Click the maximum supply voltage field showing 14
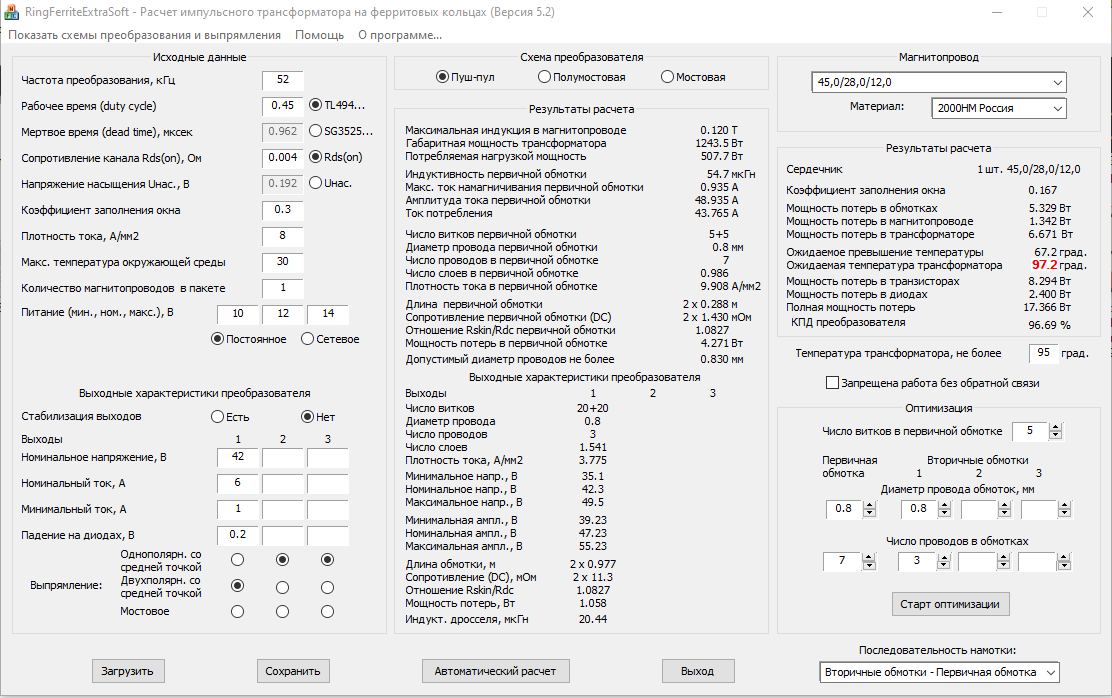1112x698 pixels. coord(327,314)
